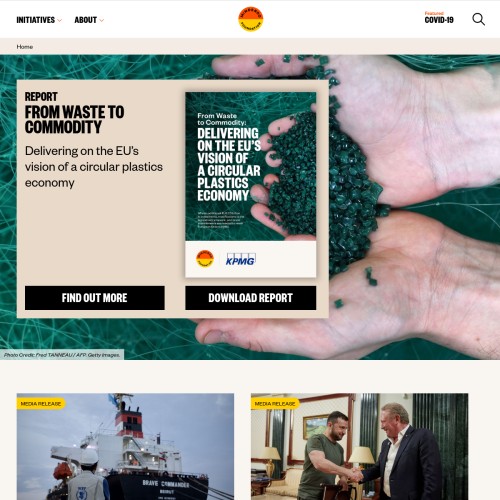Click the From Waste to Commodity heading

74,120
